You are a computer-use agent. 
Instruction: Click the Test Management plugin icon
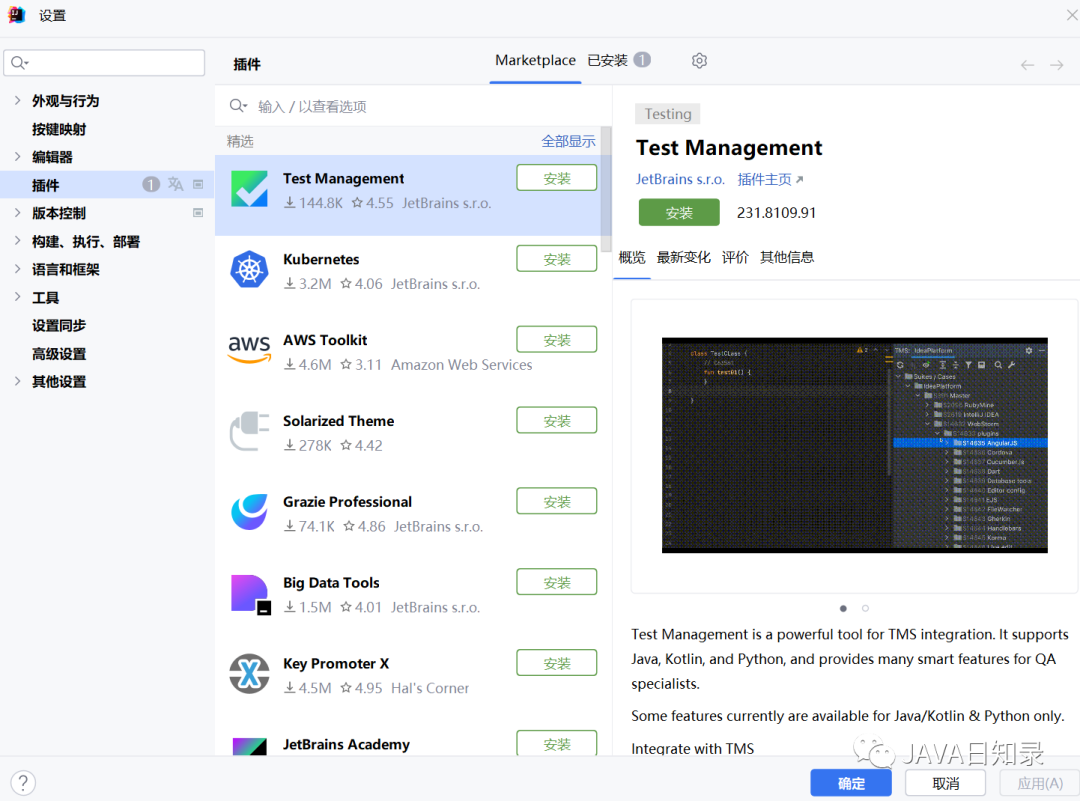pos(249,189)
